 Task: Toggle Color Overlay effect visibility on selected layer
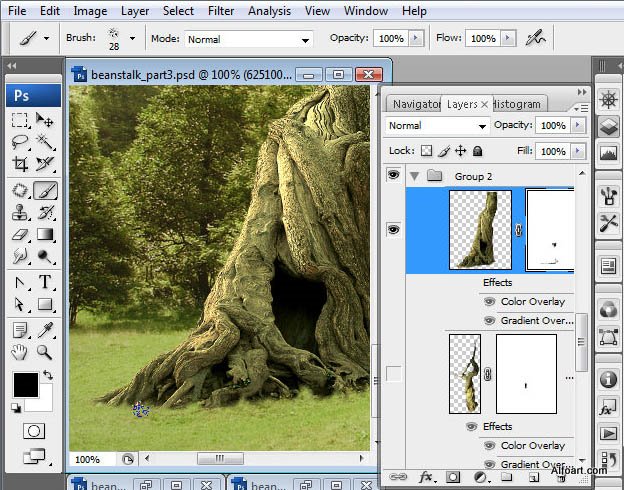coord(489,302)
